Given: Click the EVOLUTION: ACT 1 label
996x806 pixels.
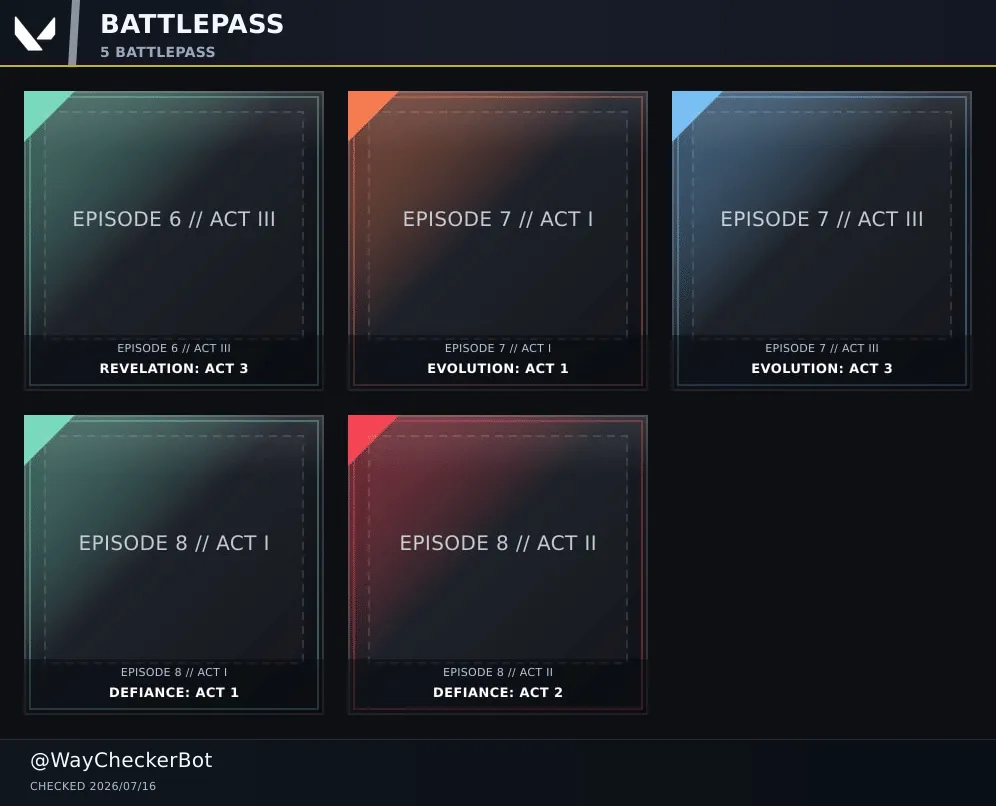Looking at the screenshot, I should tap(497, 368).
